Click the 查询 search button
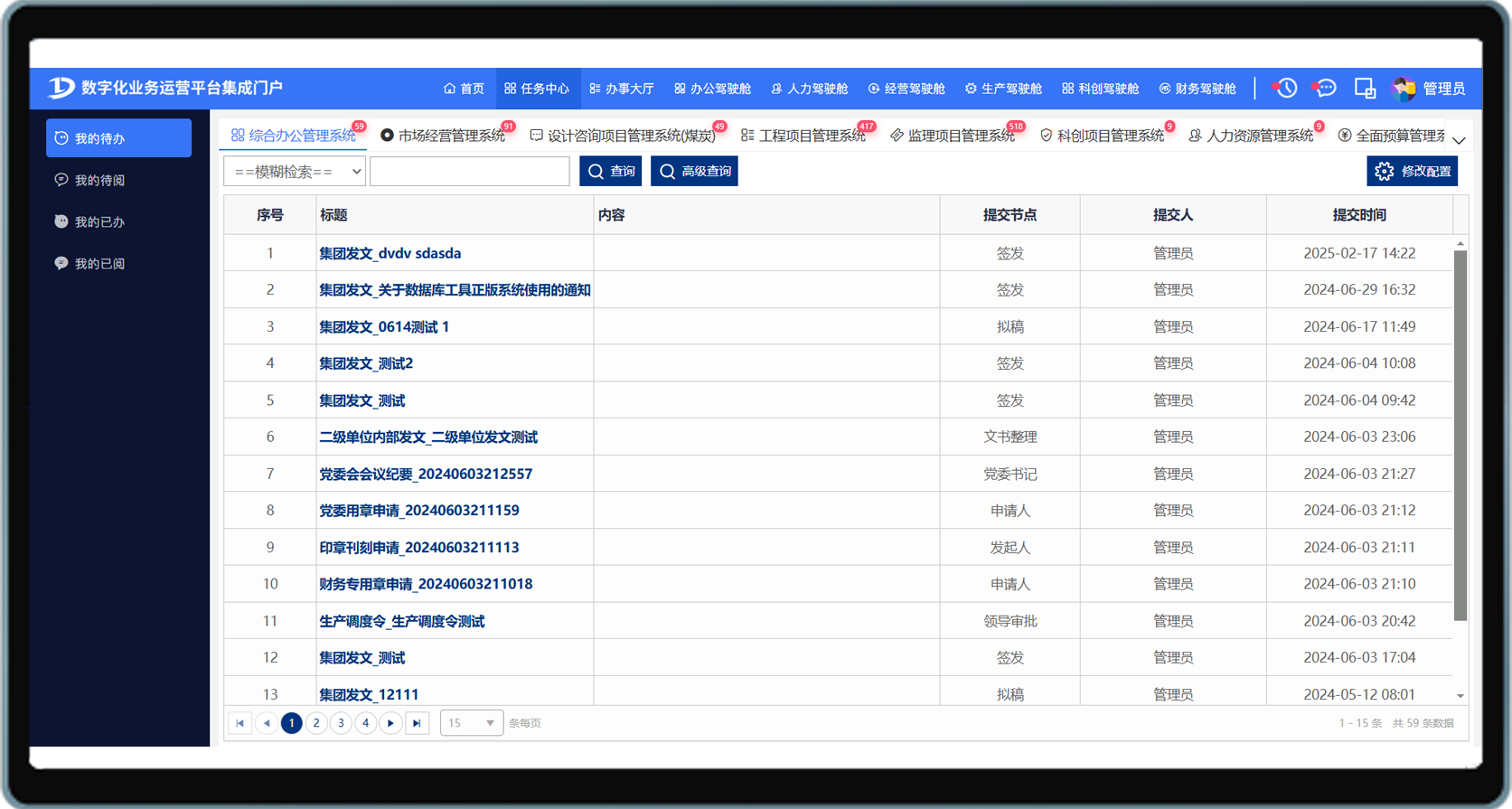This screenshot has height=809, width=1512. tap(611, 171)
